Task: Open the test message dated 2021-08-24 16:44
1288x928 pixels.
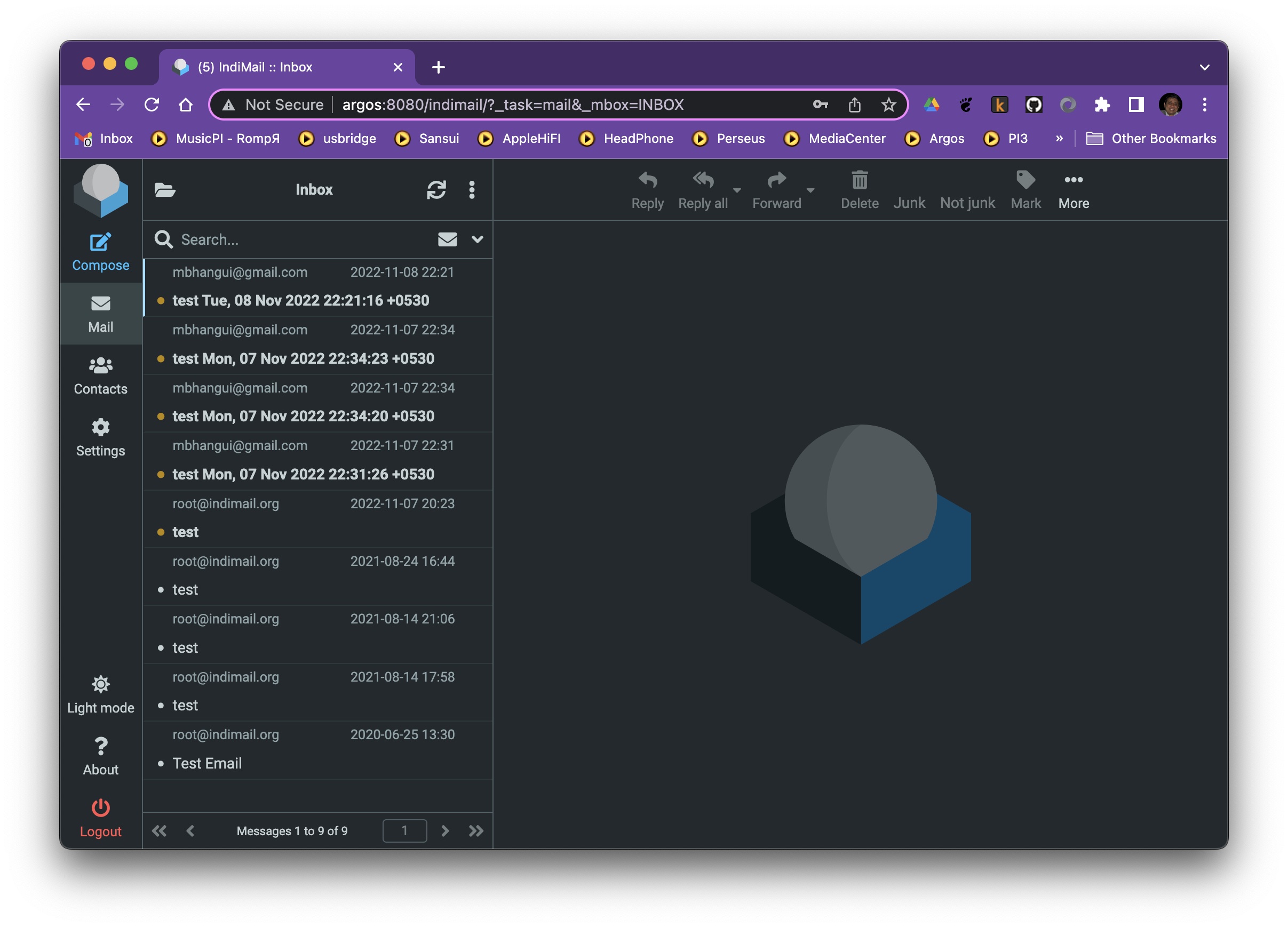Action: [x=318, y=576]
